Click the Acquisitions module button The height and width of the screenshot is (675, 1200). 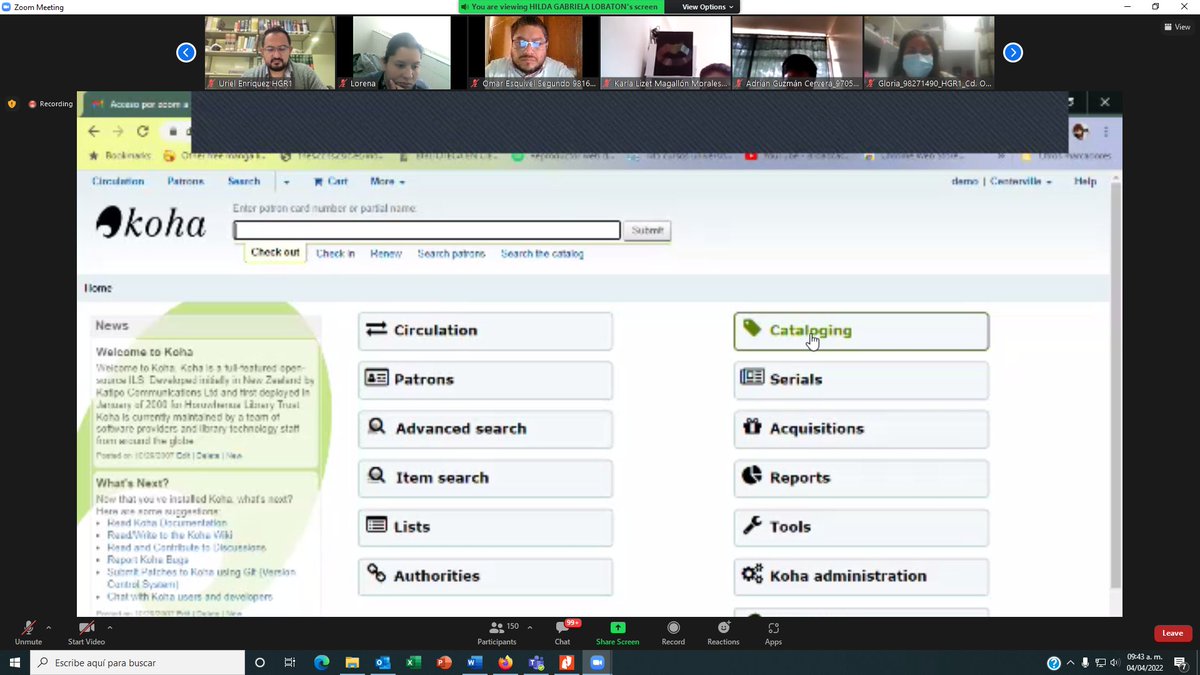861,429
